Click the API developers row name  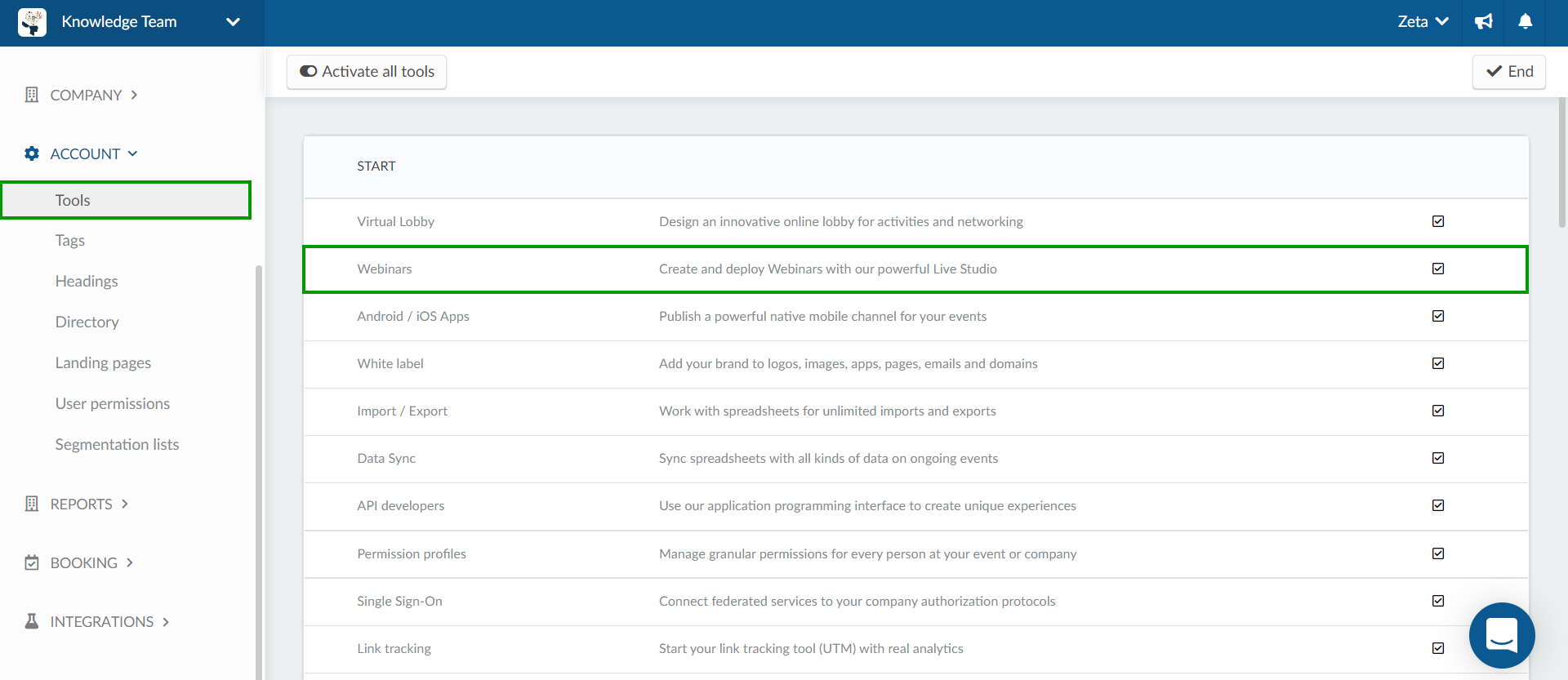[x=401, y=505]
